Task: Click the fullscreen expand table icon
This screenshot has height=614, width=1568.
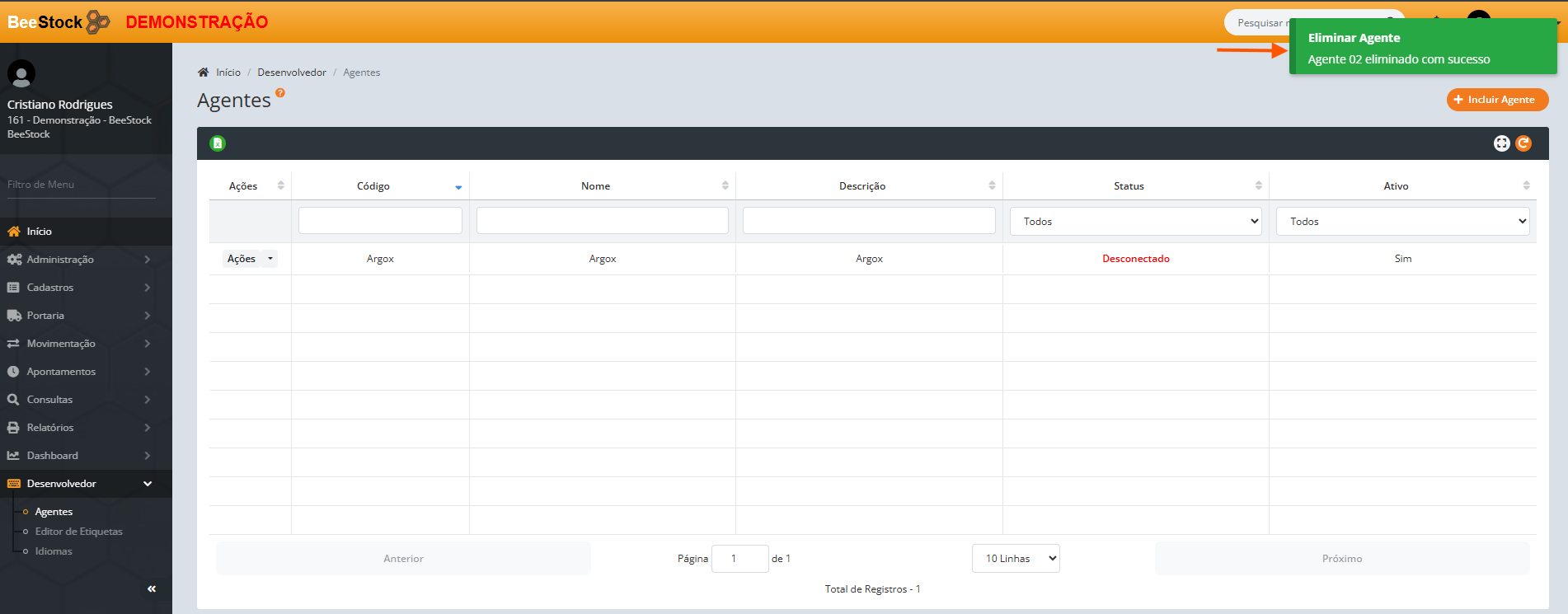Action: pos(1501,143)
